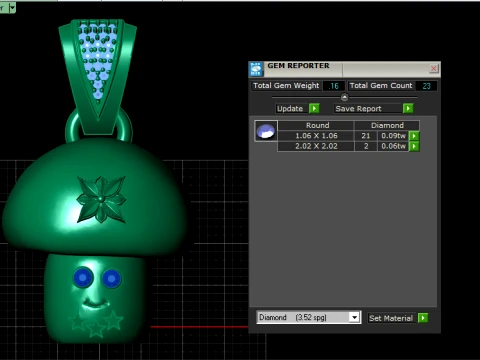Click the Update button label

click(x=290, y=109)
